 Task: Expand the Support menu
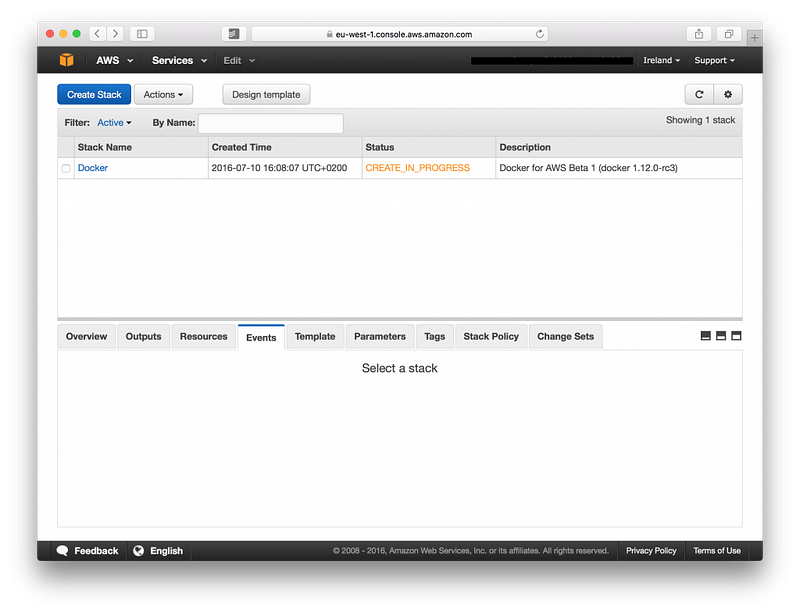click(714, 60)
